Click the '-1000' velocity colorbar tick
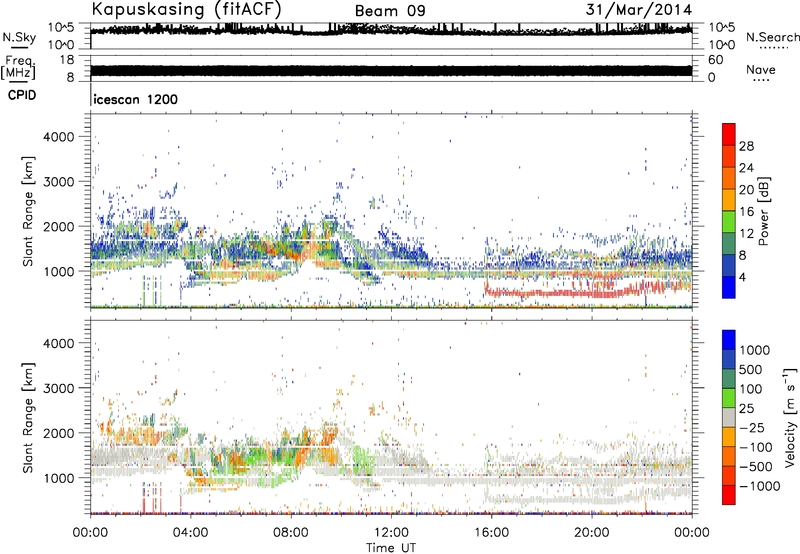The width and height of the screenshot is (800, 554). (x=760, y=486)
